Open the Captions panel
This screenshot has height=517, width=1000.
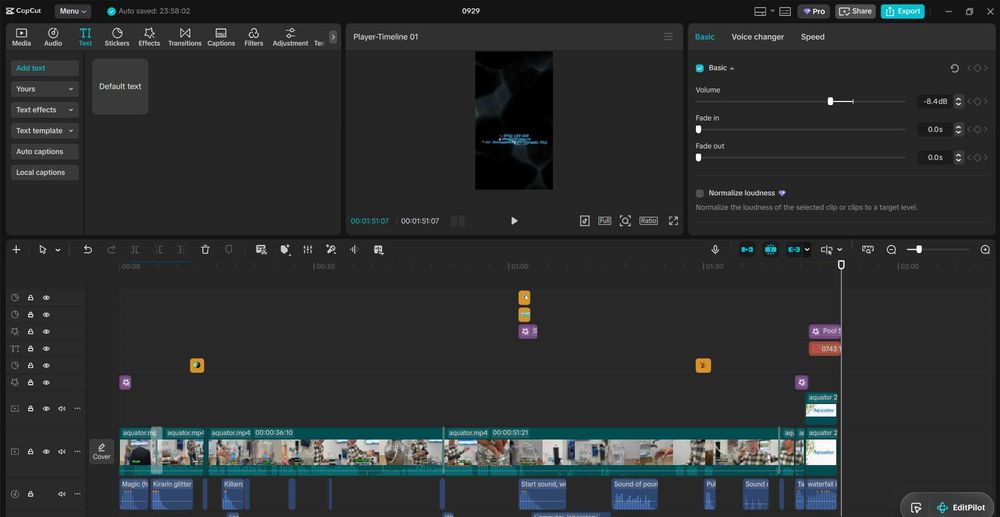point(221,37)
